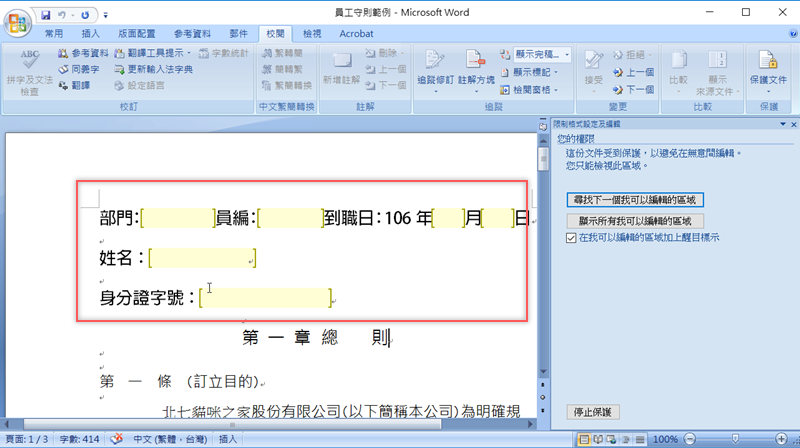
Task: Open 參考資料 research tool
Action: [x=83, y=53]
